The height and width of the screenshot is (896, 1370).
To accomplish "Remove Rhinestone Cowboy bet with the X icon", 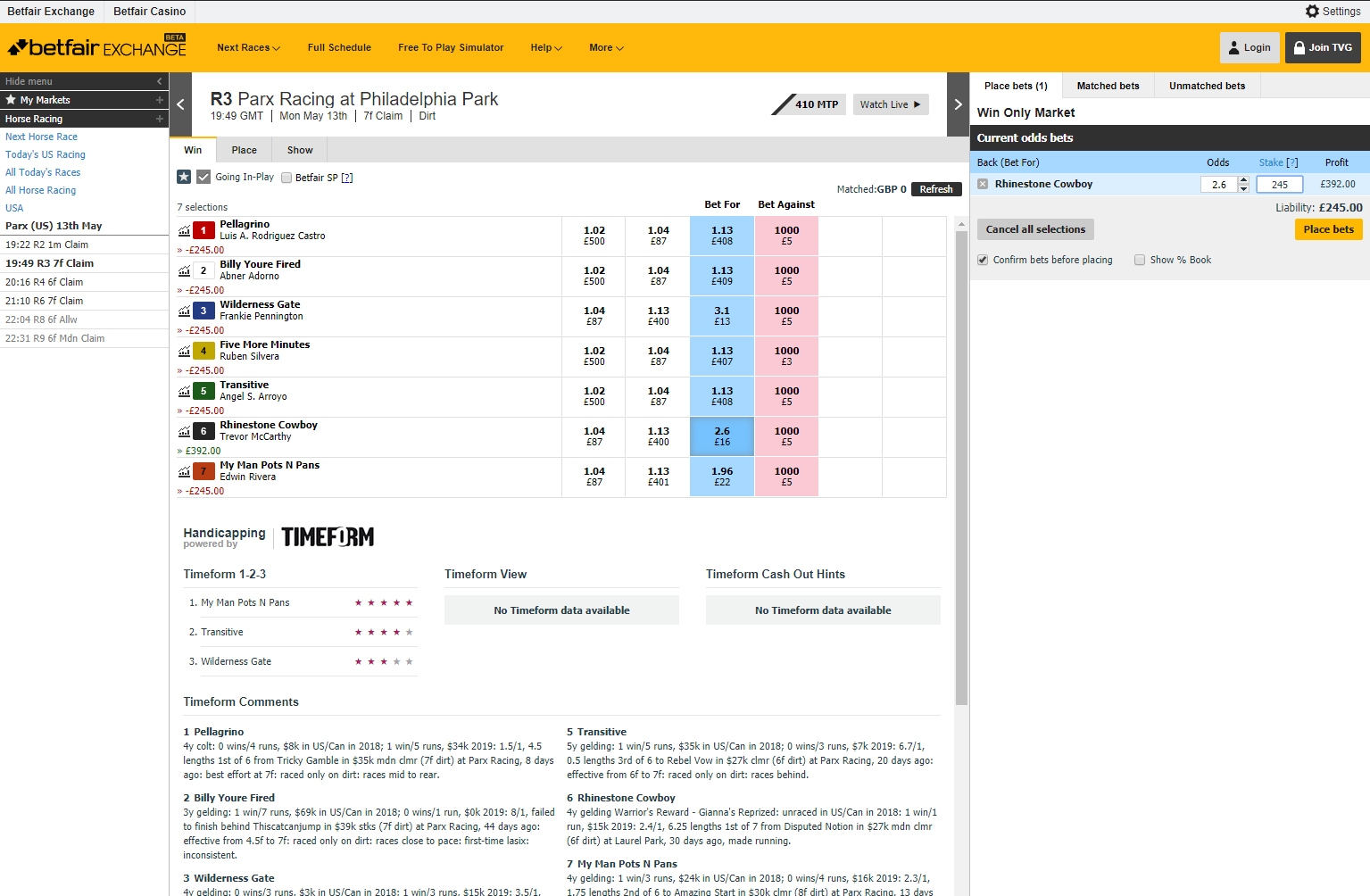I will 983,184.
